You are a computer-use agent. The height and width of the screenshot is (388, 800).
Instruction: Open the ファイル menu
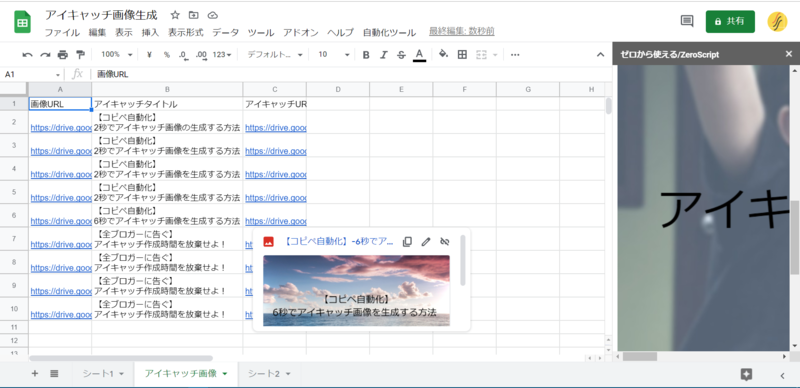tap(62, 33)
